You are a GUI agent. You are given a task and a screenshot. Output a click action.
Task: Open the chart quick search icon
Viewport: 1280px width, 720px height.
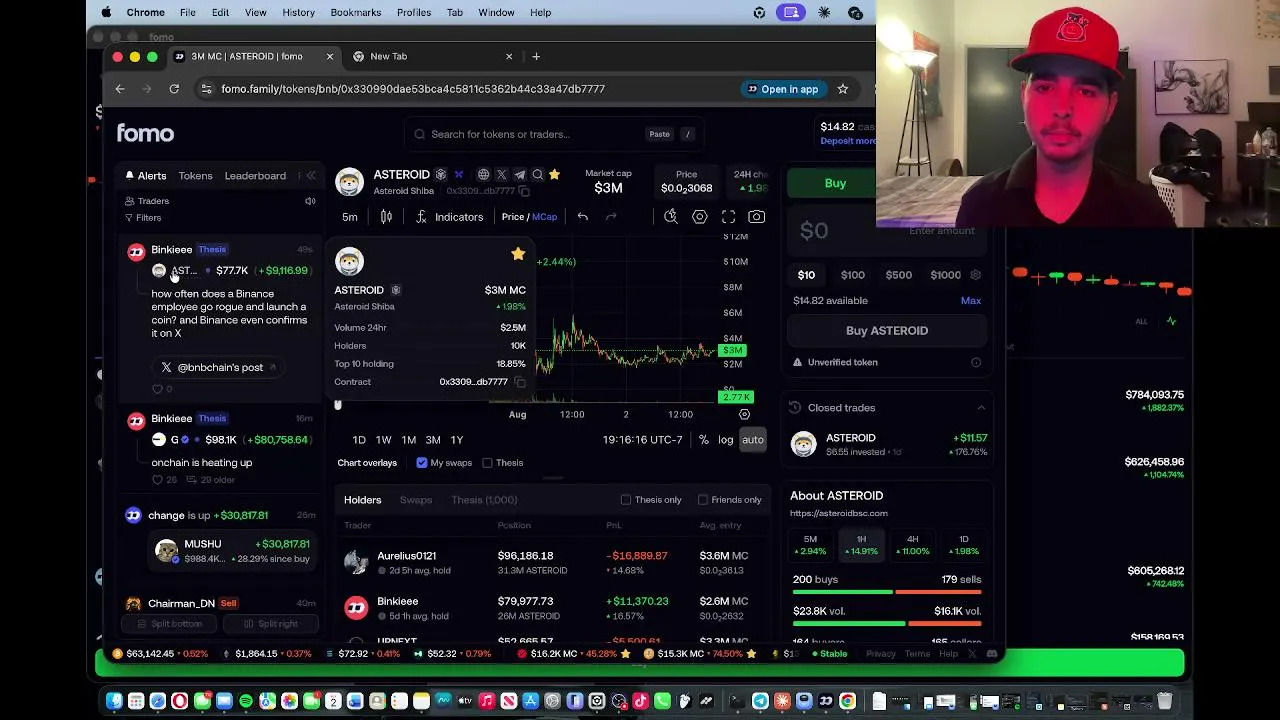671,217
